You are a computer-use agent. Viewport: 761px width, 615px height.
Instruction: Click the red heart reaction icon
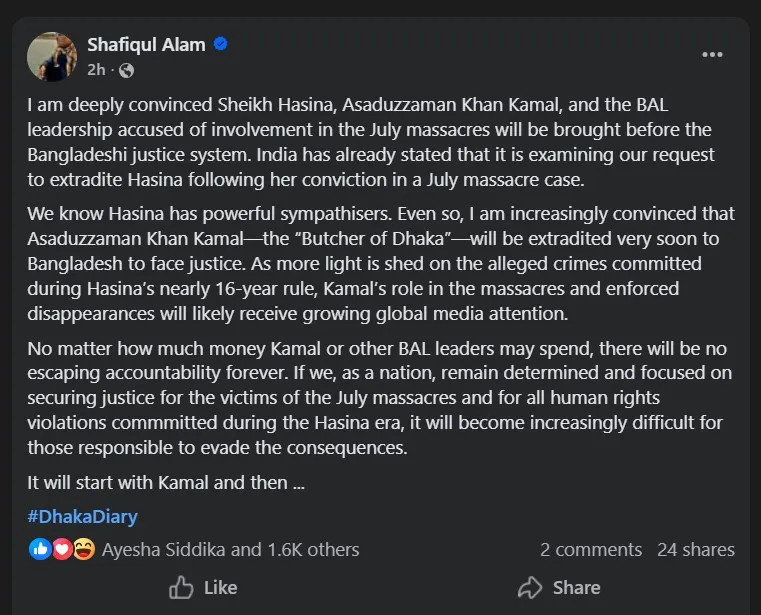click(x=61, y=549)
